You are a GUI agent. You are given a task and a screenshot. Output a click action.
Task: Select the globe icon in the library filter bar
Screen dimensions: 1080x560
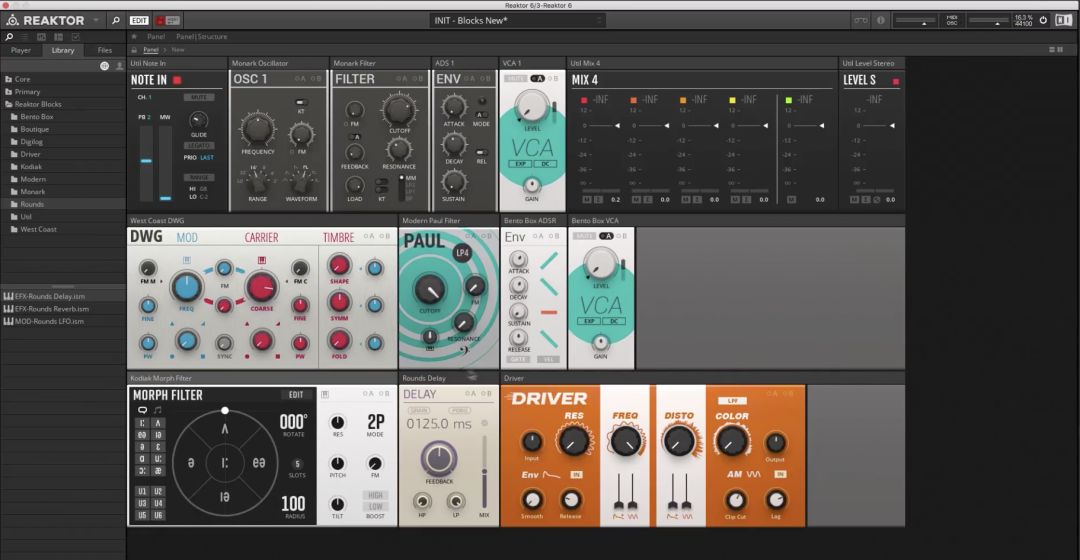104,66
